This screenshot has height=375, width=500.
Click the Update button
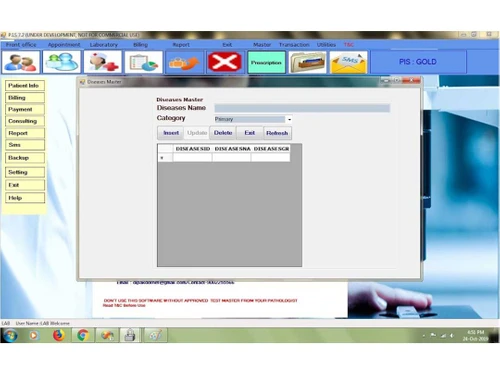click(197, 133)
